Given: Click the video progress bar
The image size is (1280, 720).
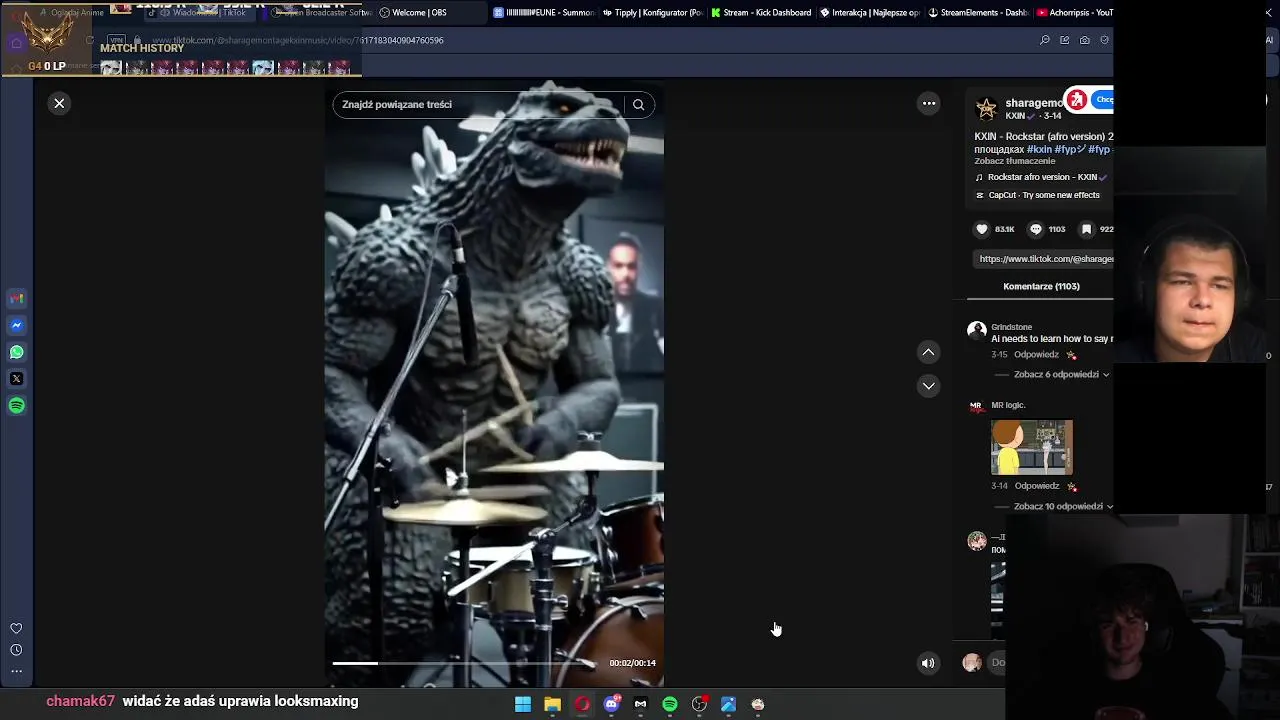Looking at the screenshot, I should 464,663.
